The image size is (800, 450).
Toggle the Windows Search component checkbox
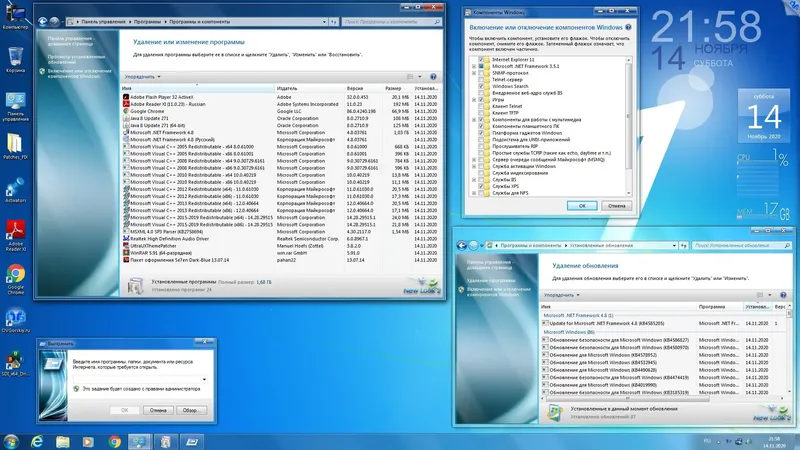coord(481,86)
